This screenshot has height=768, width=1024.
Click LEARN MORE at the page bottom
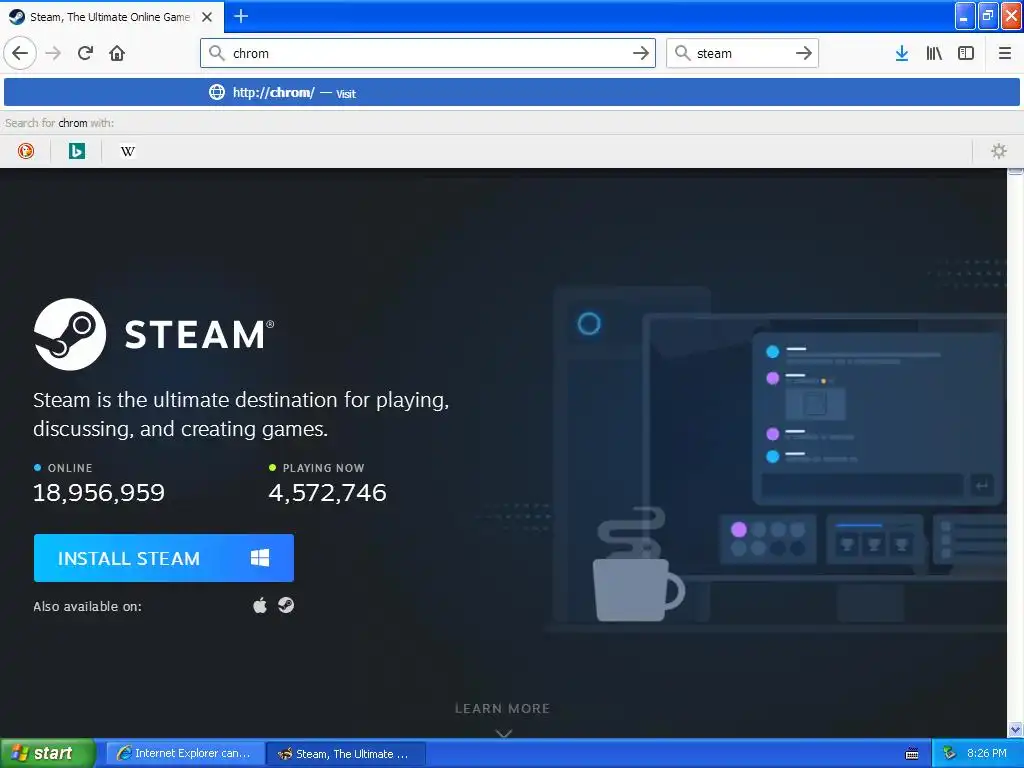(502, 709)
